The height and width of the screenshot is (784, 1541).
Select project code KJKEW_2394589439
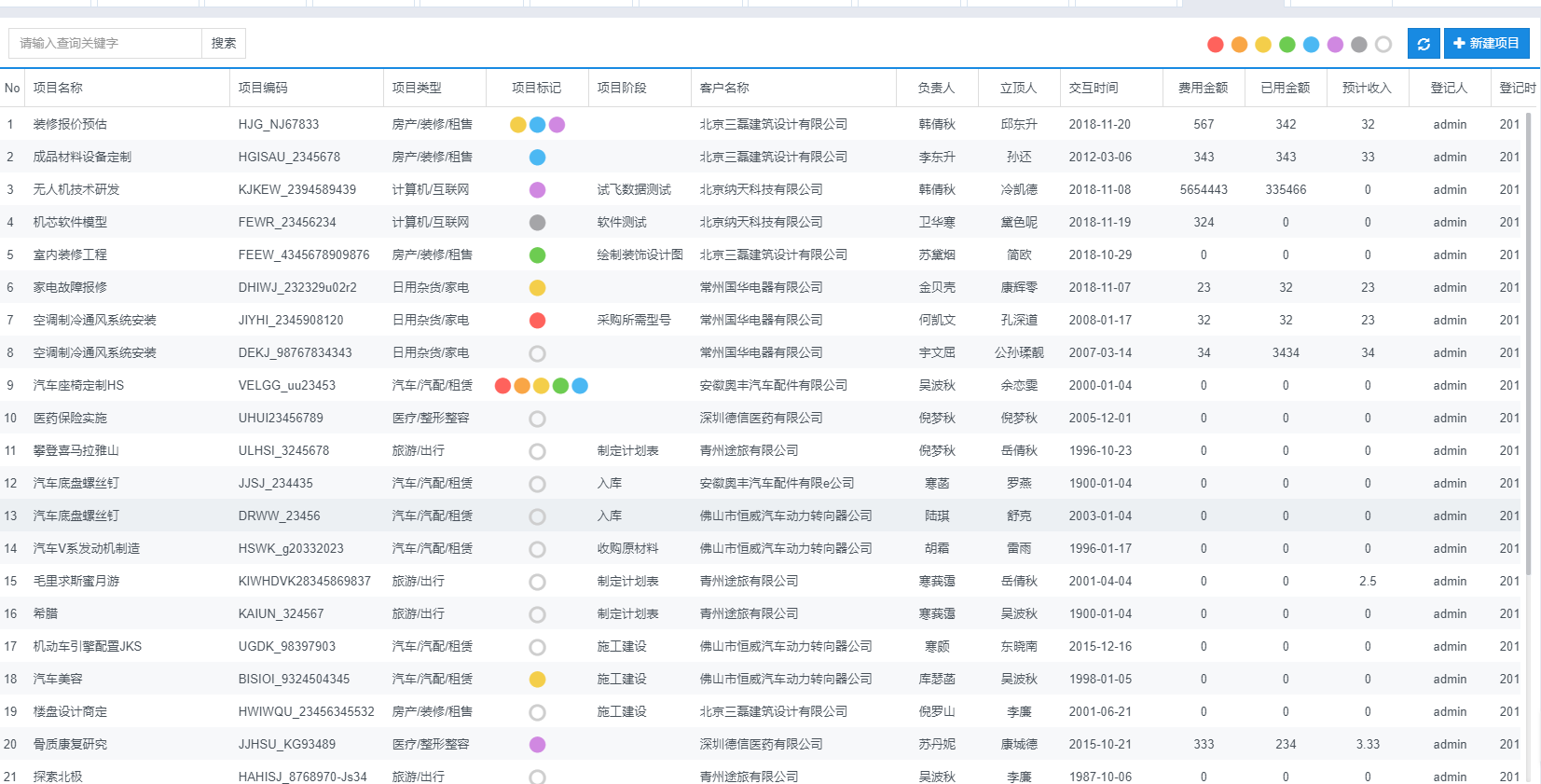297,189
